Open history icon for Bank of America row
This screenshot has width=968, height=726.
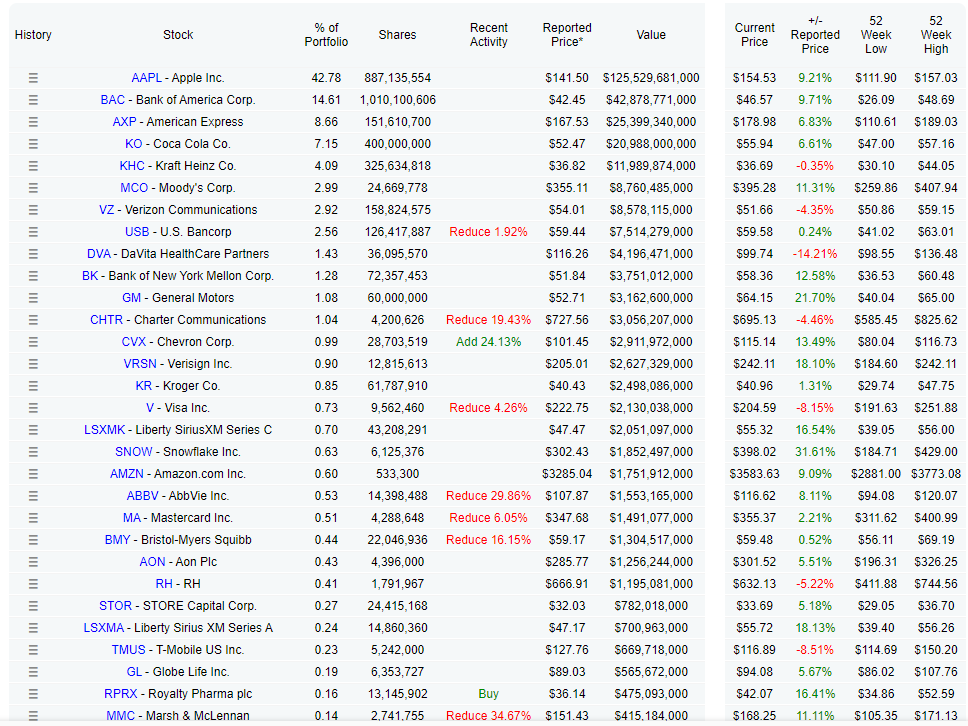33,100
